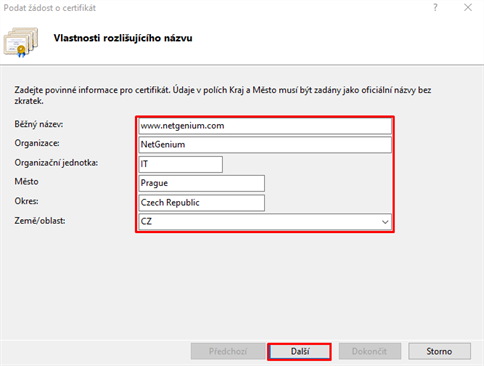This screenshot has width=484, height=366.
Task: Click the instruction text about Kraj a Město
Action: tap(223, 95)
